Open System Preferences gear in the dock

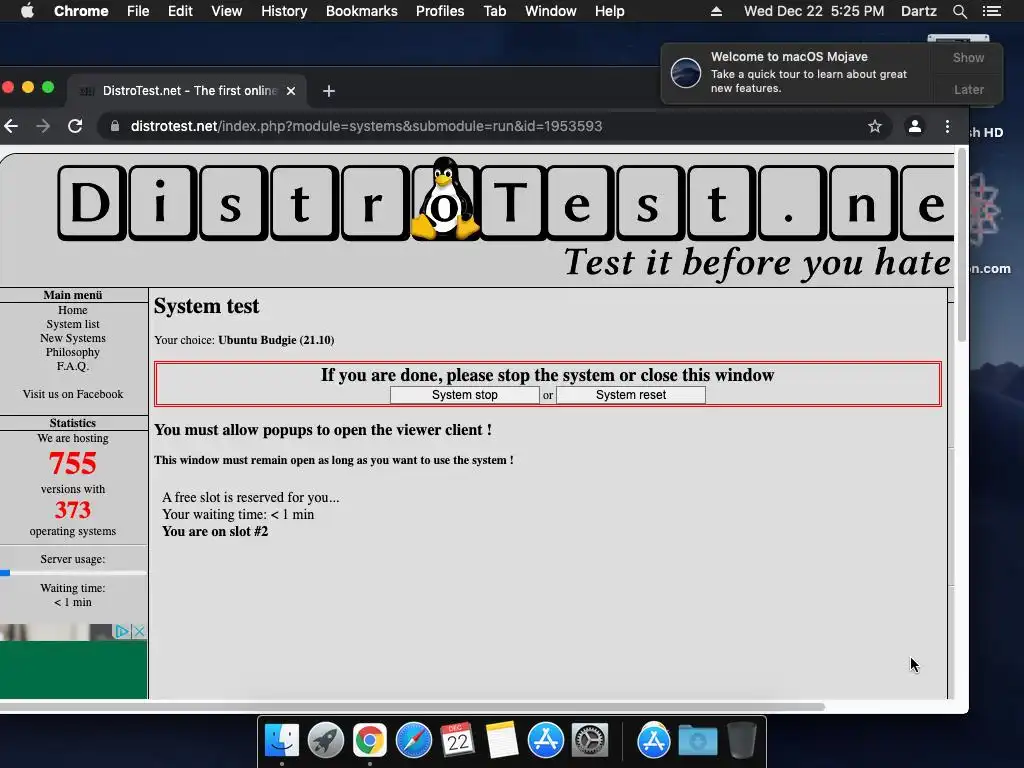coord(590,741)
